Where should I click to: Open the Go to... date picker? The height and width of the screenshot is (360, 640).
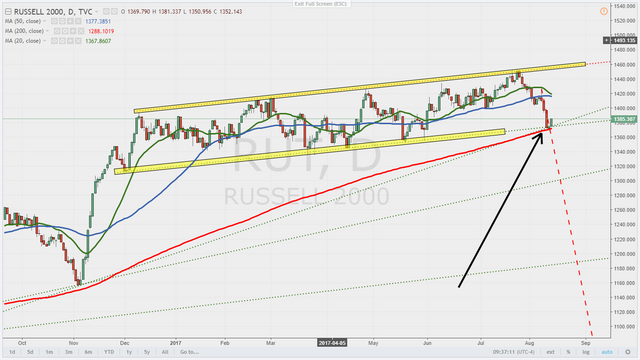(x=189, y=352)
